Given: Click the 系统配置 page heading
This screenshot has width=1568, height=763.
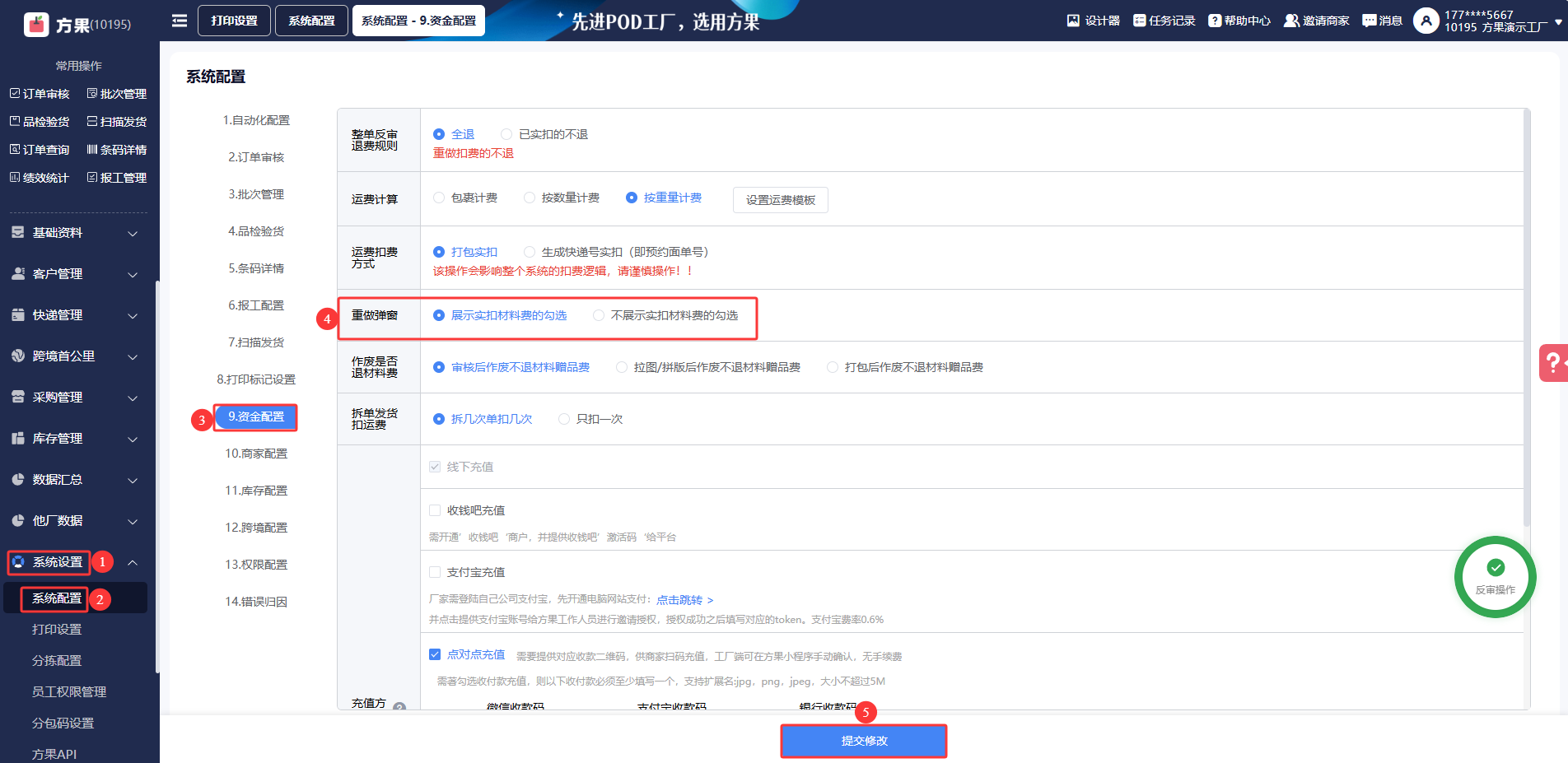Looking at the screenshot, I should 216,77.
